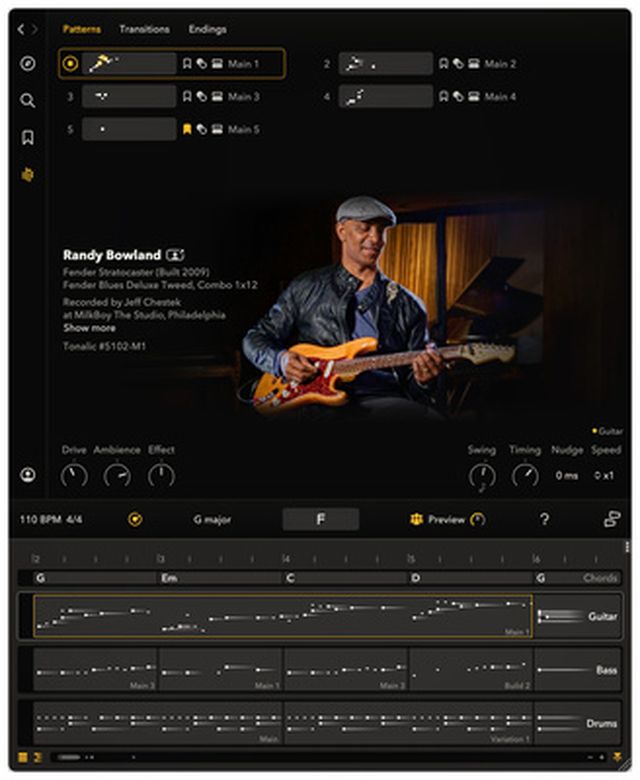
Task: Click the tag icon on Main 1 pattern
Action: pos(201,64)
